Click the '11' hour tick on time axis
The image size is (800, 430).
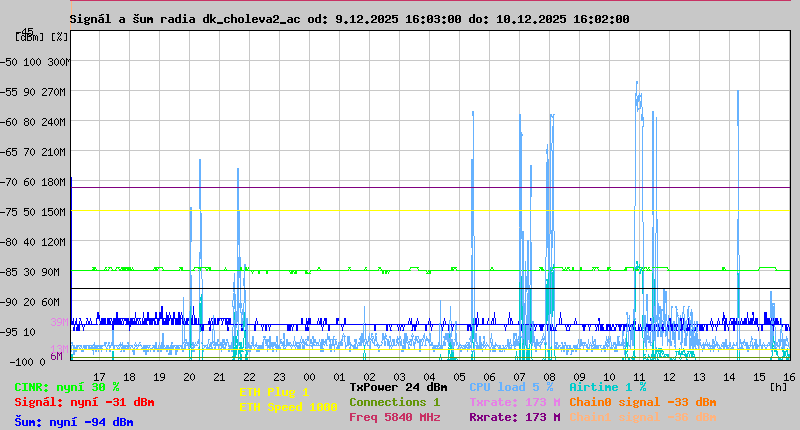[x=639, y=377]
